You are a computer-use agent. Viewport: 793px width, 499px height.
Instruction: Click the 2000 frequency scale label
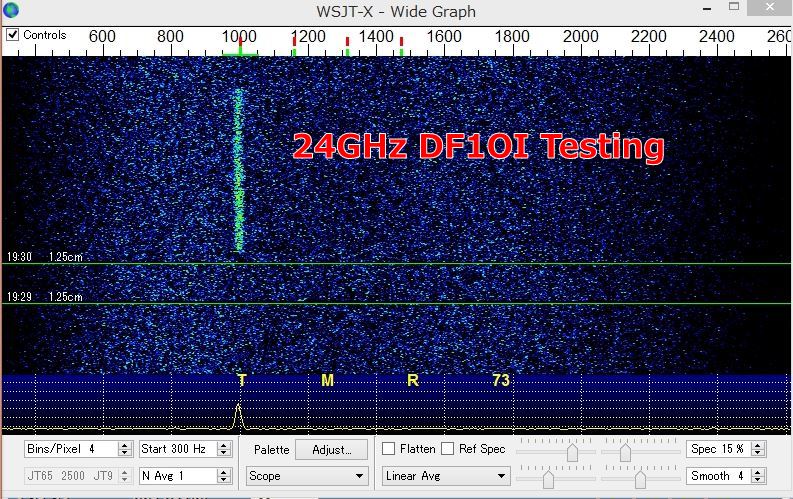581,36
